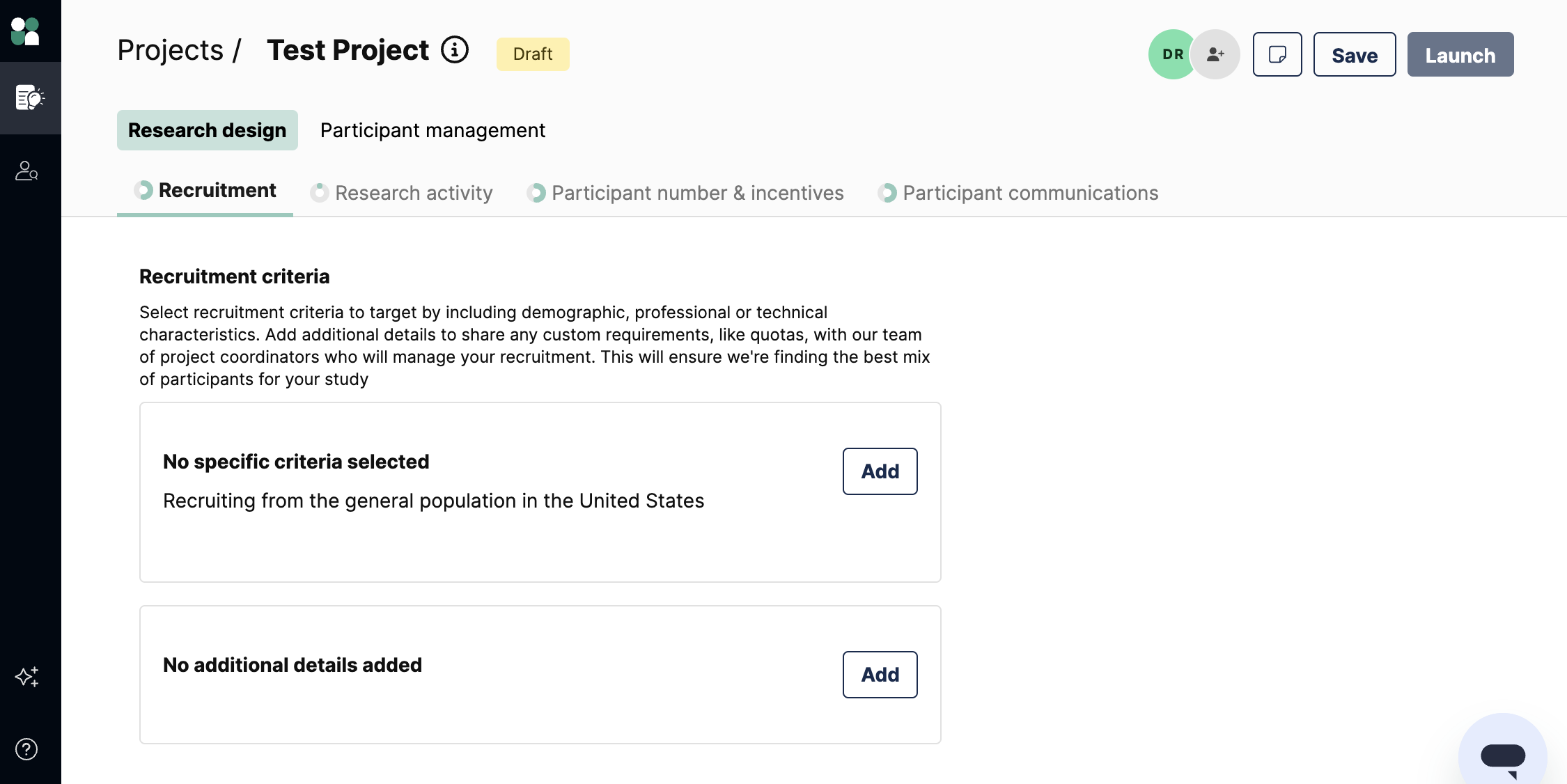Open Participant communications tab
Screen dimensions: 1567x784
point(1018,193)
